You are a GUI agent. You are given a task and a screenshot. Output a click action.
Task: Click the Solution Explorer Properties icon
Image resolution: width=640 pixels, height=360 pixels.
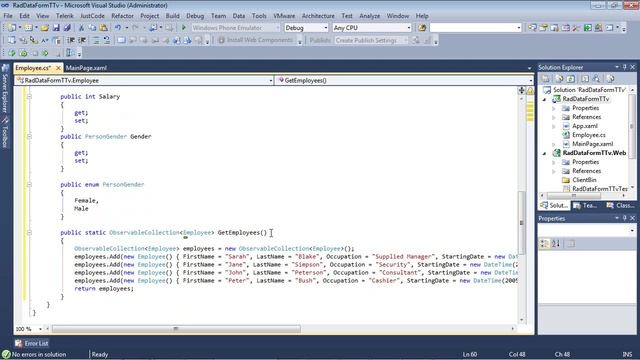click(546, 79)
